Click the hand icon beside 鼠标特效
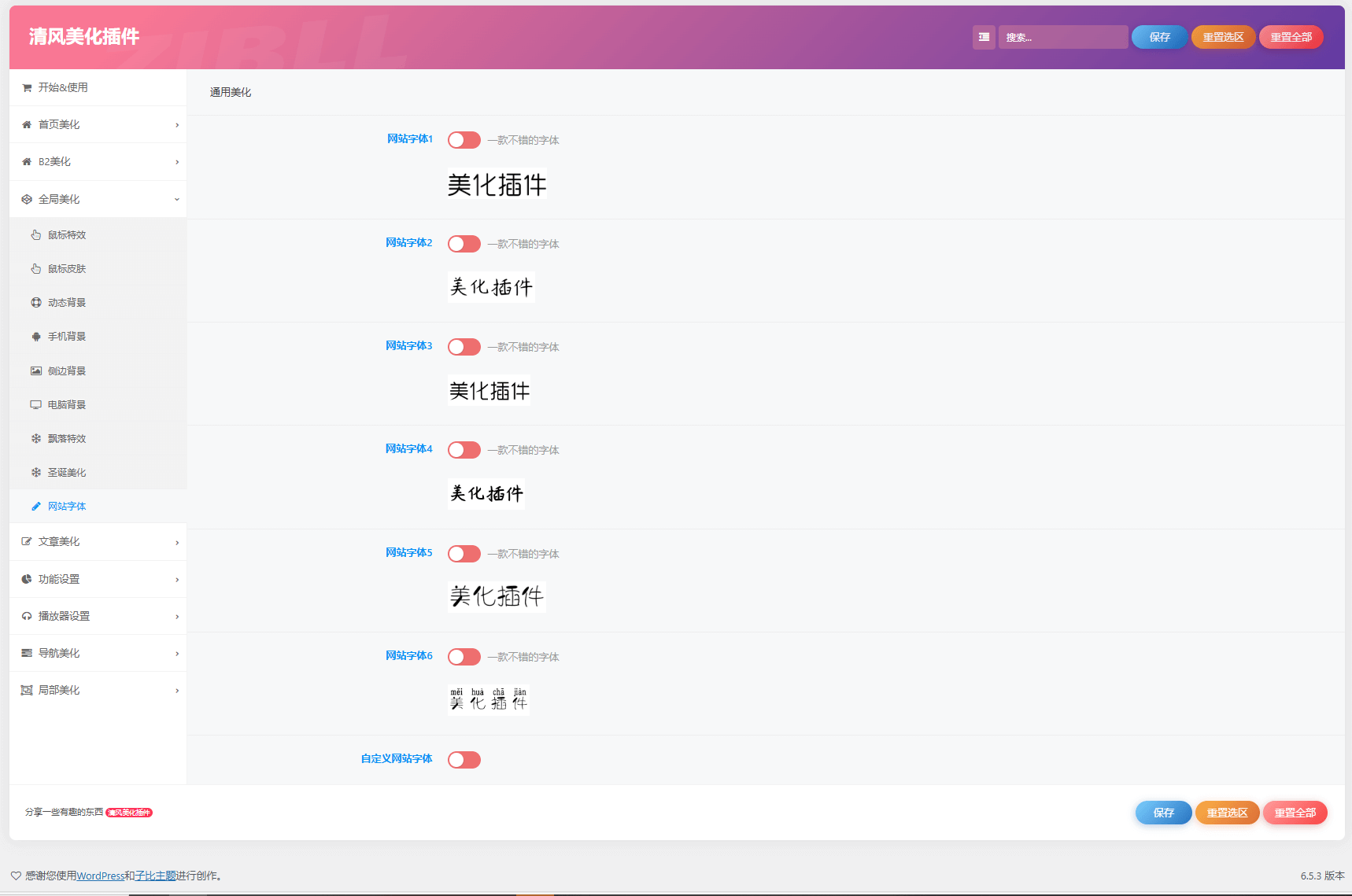Viewport: 1352px width, 896px height. [x=36, y=235]
